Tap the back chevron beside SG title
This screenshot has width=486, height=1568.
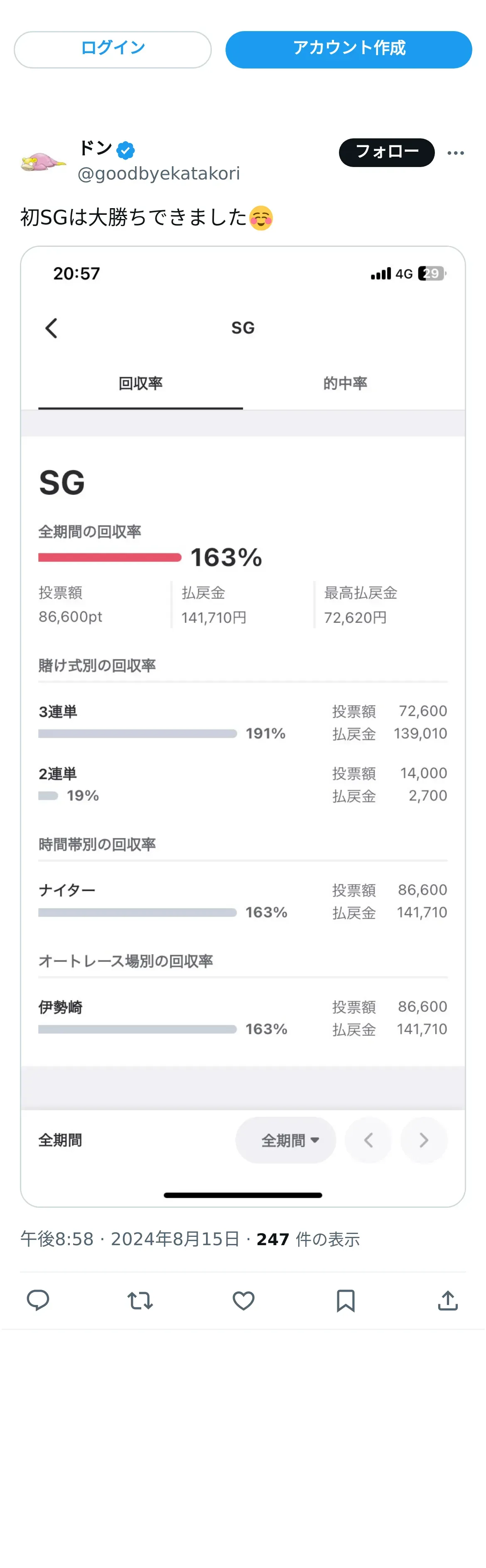(52, 328)
